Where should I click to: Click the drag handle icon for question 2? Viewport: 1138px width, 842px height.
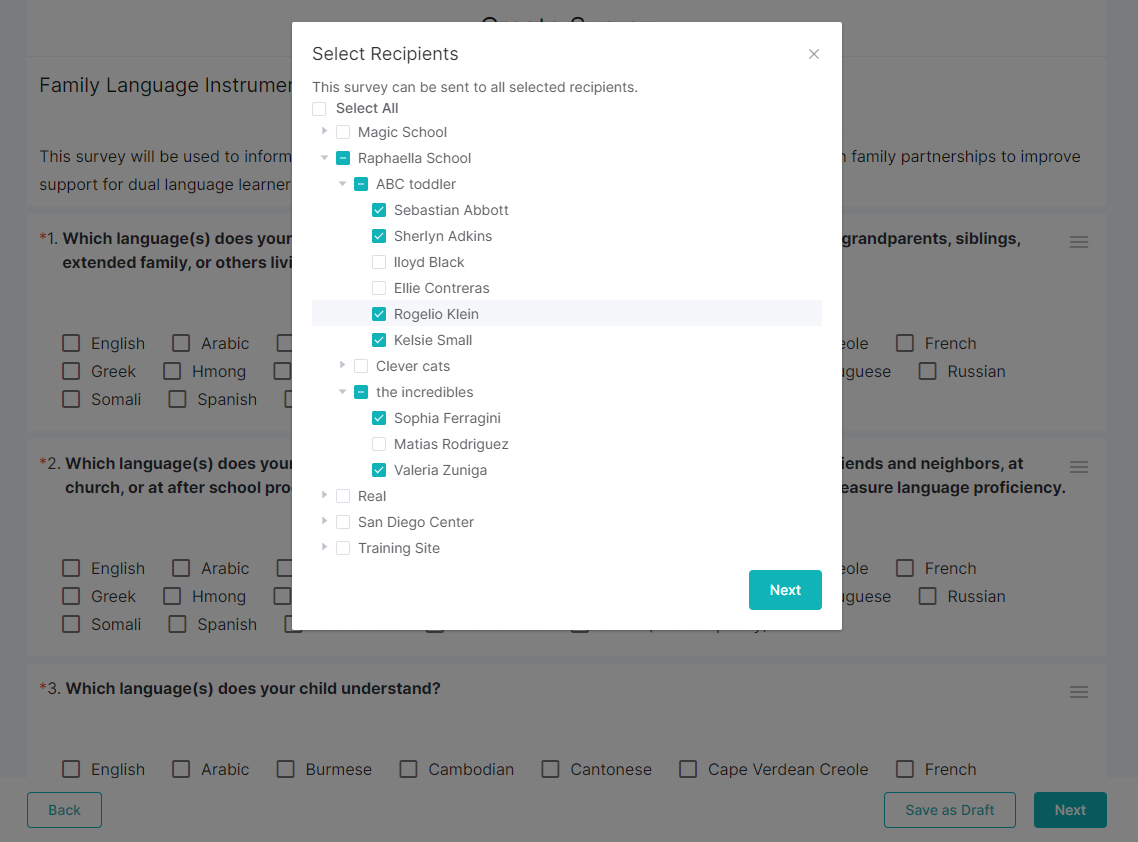pyautogui.click(x=1078, y=467)
